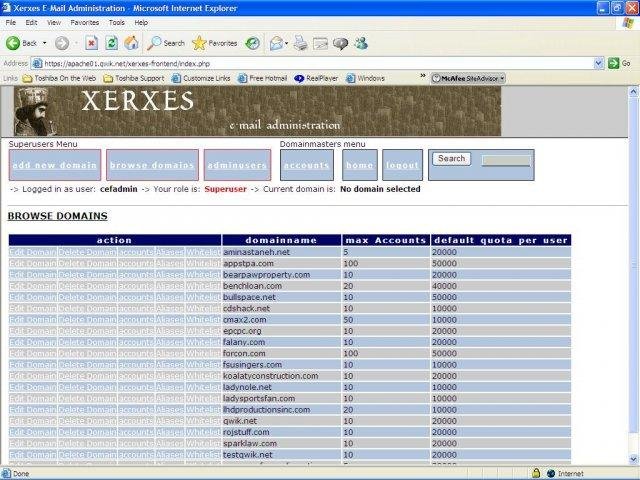
Task: Open the Favorites menu
Action: point(84,22)
